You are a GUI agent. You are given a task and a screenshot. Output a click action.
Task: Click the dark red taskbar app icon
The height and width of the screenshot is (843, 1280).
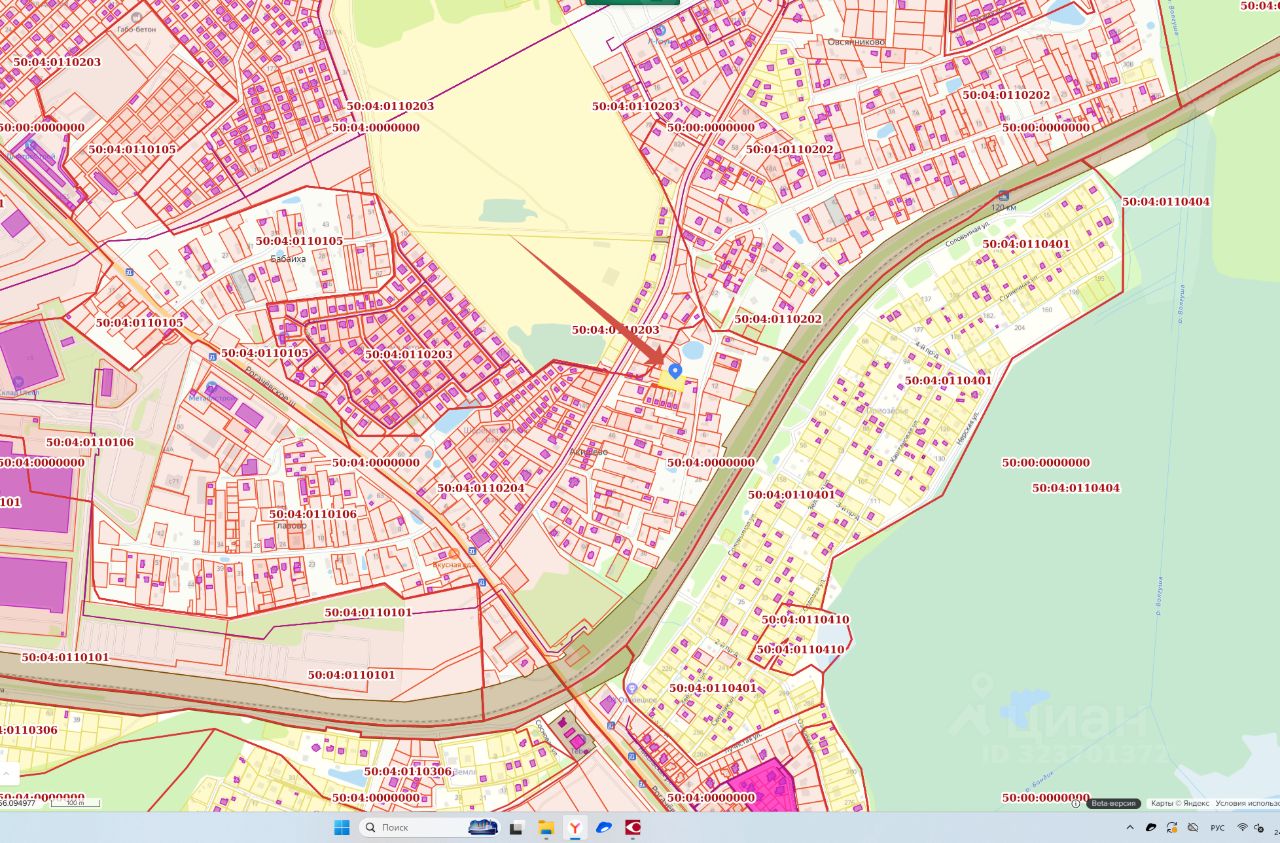pos(632,827)
